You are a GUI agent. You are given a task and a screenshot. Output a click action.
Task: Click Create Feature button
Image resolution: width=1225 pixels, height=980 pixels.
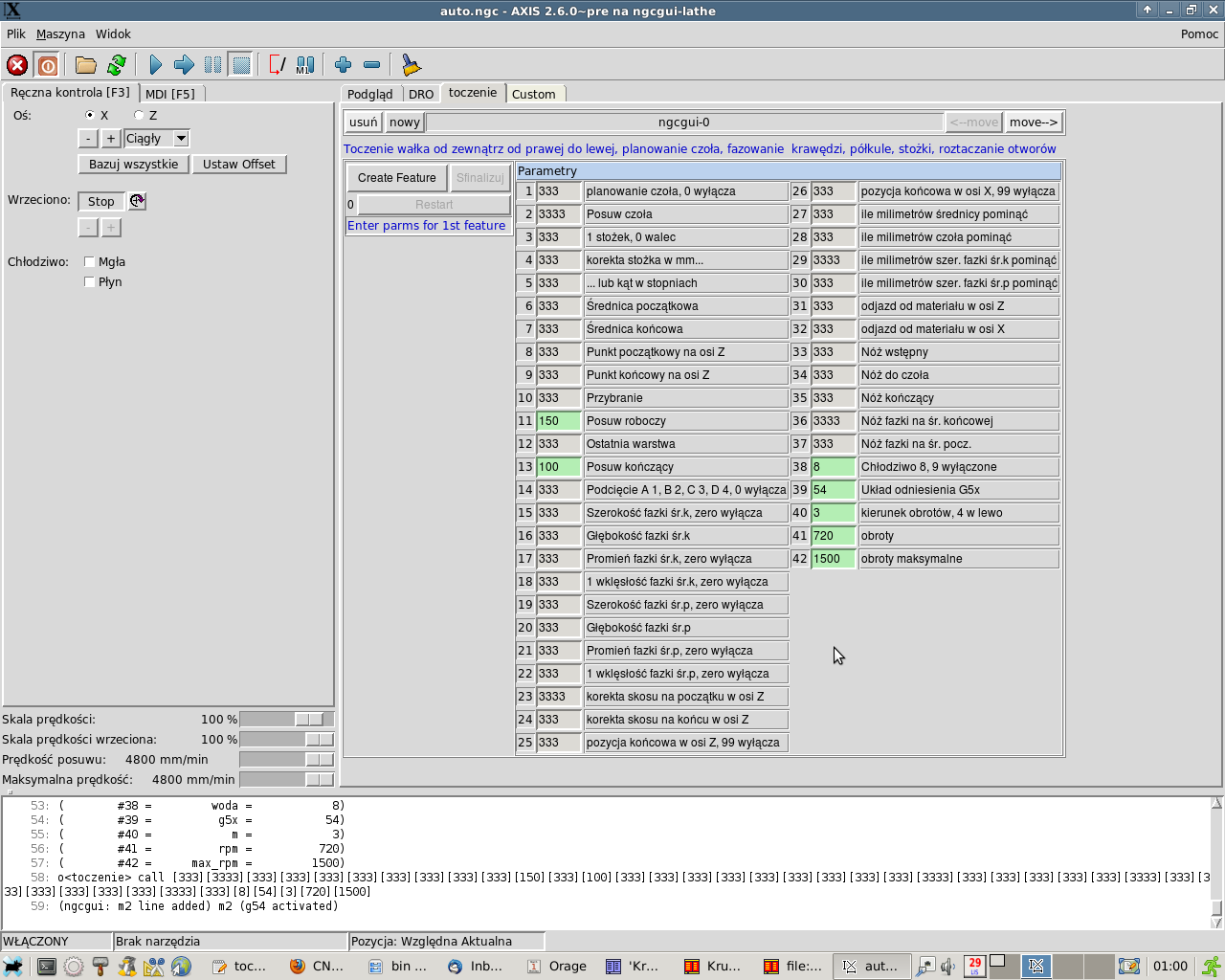coord(397,178)
